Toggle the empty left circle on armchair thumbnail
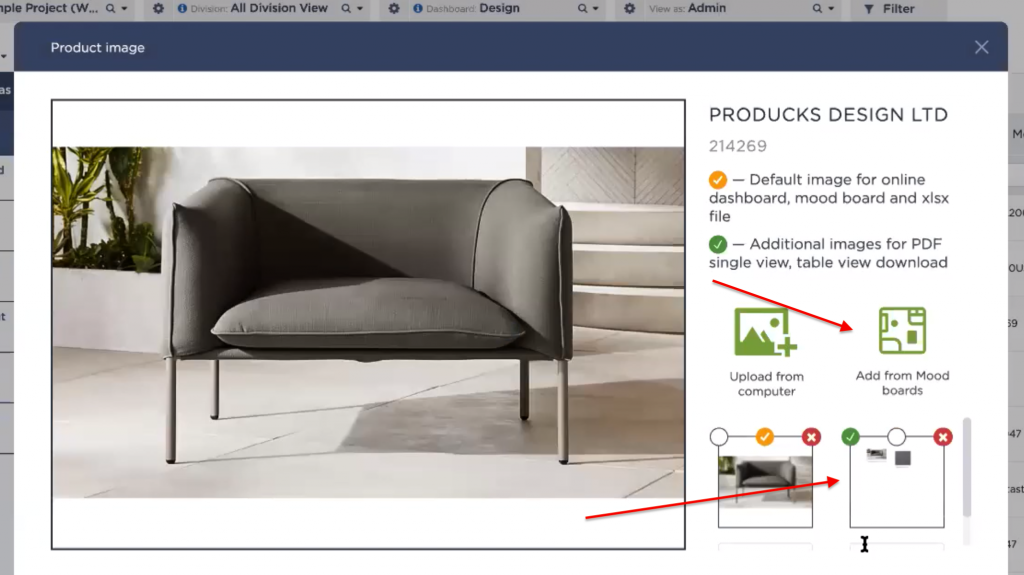Image resolution: width=1024 pixels, height=575 pixels. pyautogui.click(x=719, y=436)
